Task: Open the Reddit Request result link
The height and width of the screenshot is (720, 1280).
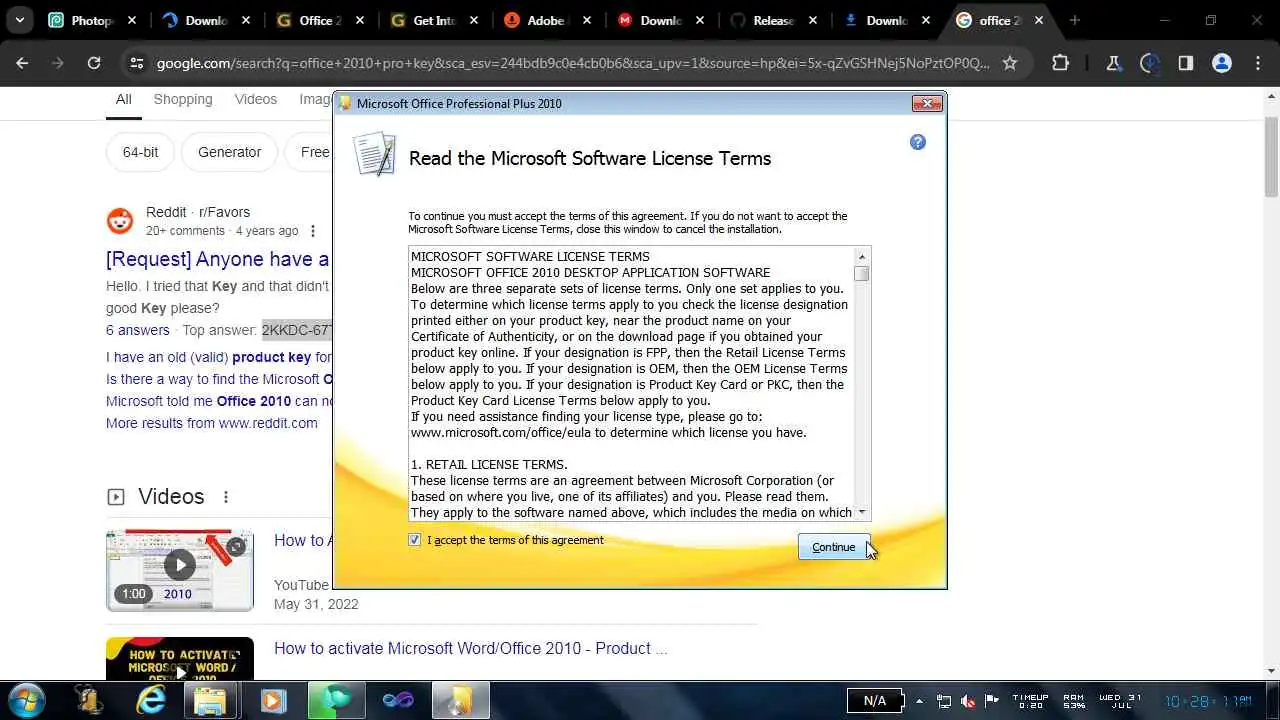Action: point(218,259)
